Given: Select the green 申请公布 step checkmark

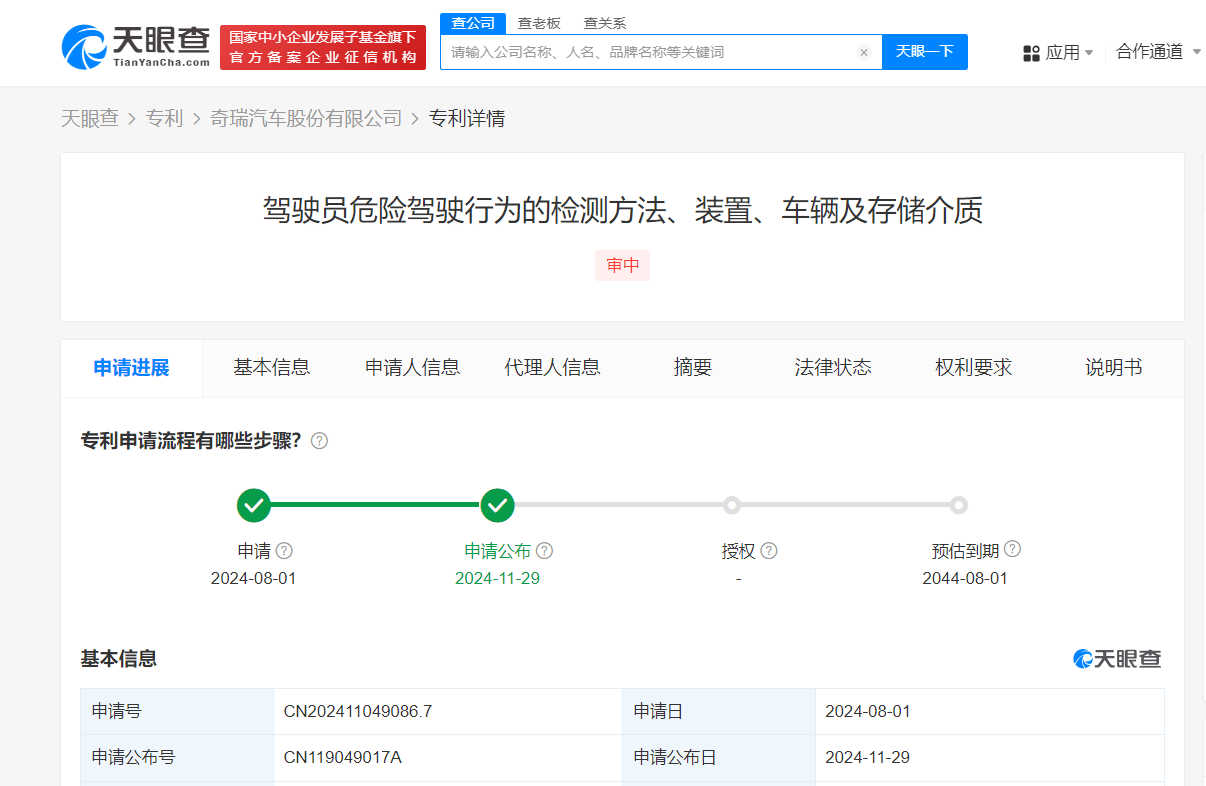Looking at the screenshot, I should coord(497,505).
